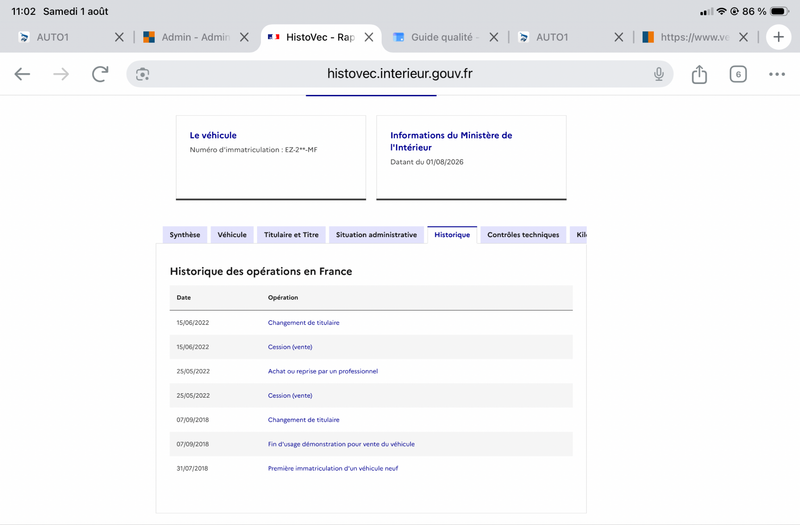
Task: Click the Opération column header
Action: point(283,297)
